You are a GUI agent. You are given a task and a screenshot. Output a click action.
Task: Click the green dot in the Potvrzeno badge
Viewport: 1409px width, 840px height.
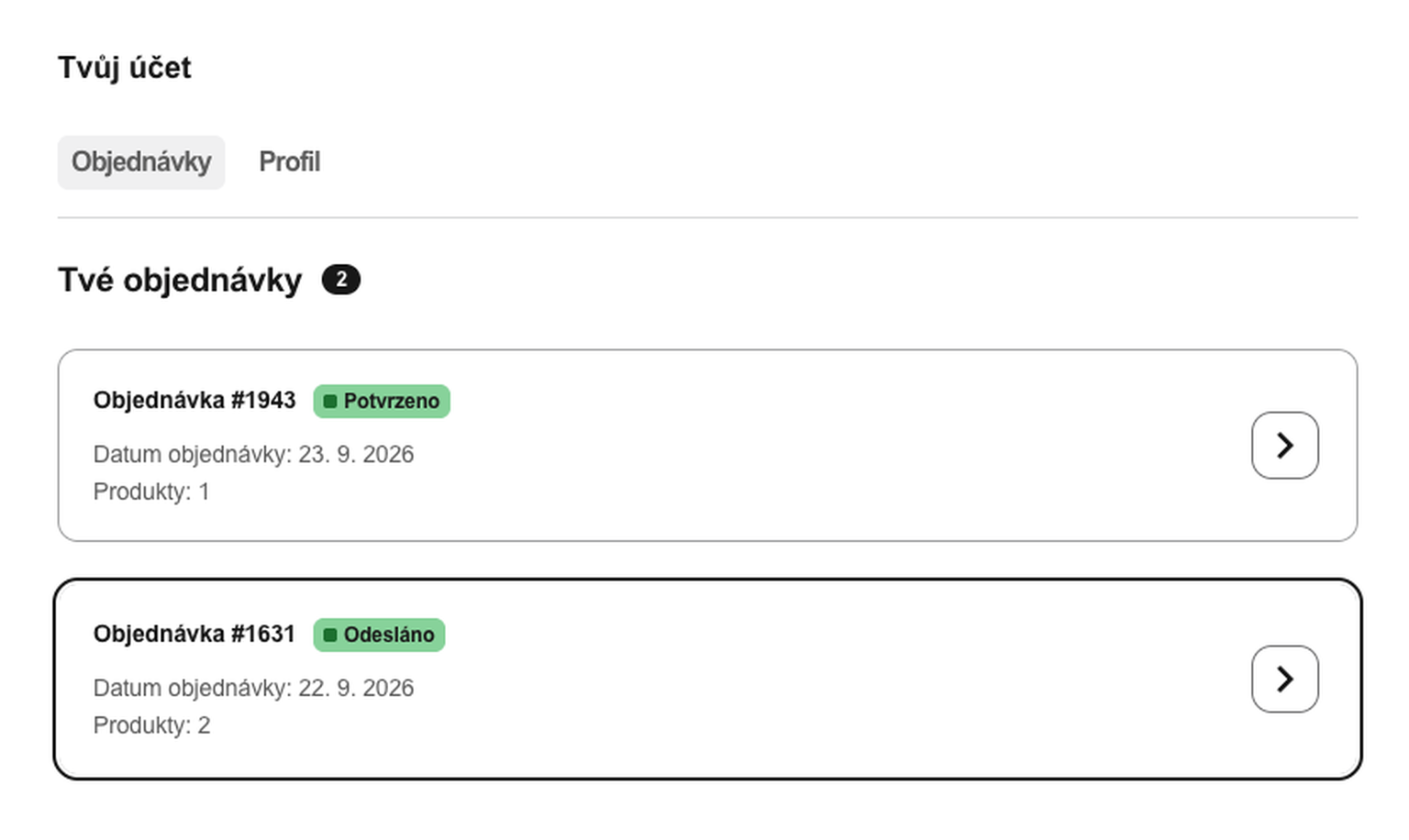coord(330,402)
